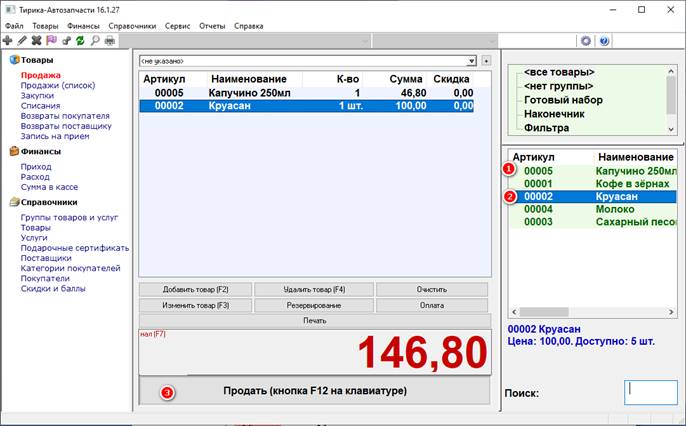Image resolution: width=686 pixels, height=426 pixels.
Task: Click the magnifier Search toolbar icon
Action: (95, 41)
